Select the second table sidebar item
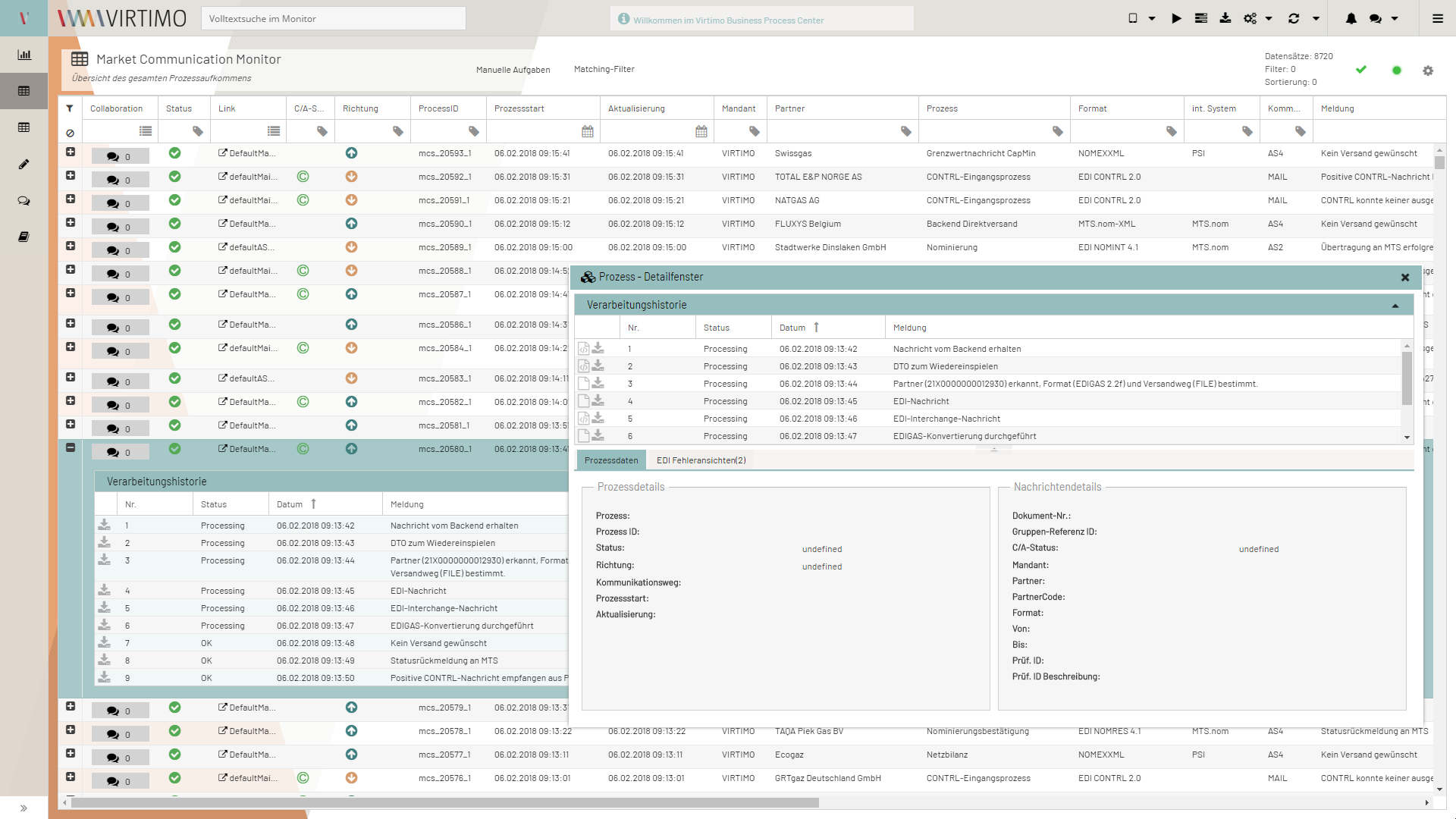Screen dimensions: 1456x819 24,127
